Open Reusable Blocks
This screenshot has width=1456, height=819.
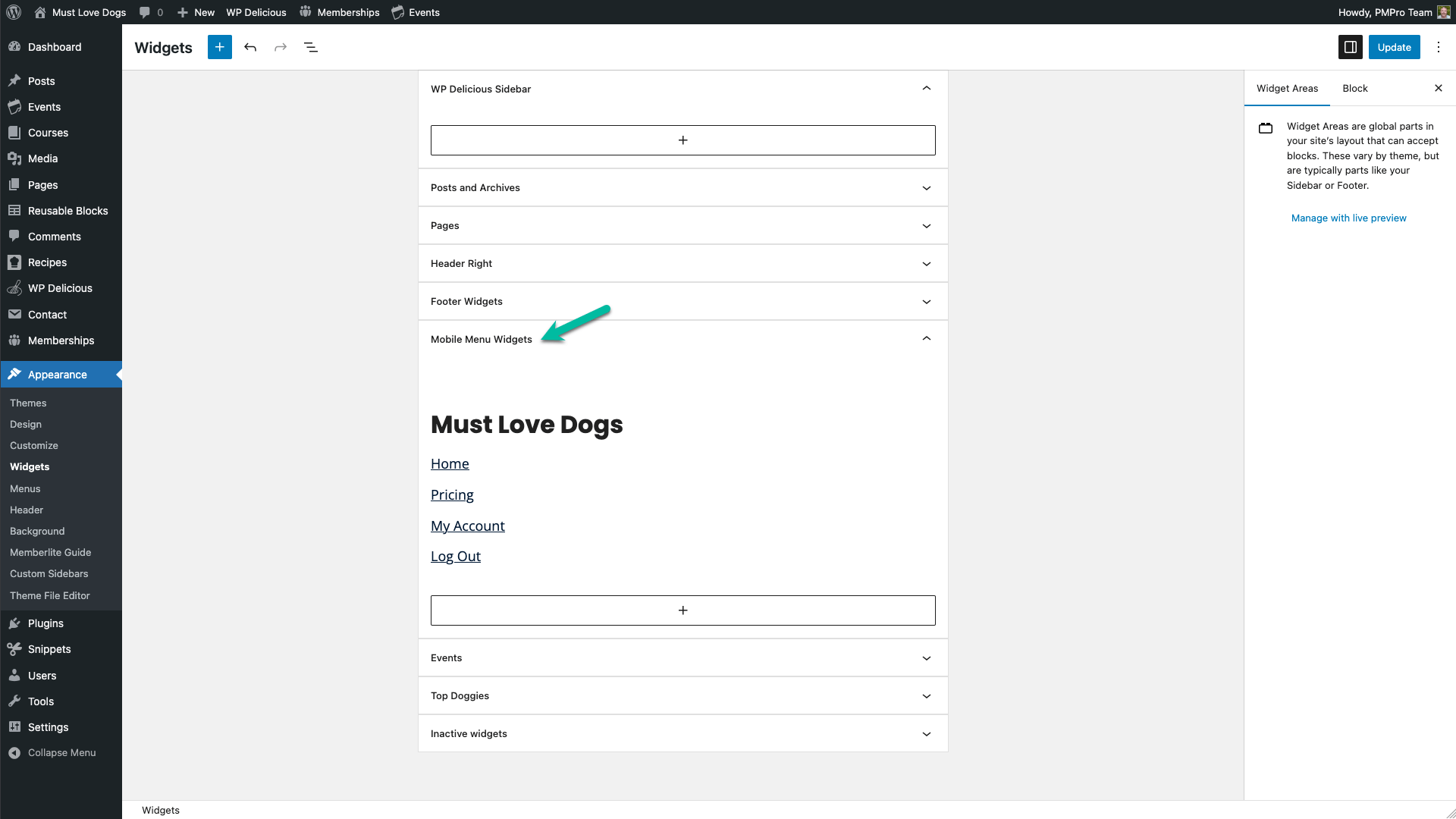tap(61, 211)
